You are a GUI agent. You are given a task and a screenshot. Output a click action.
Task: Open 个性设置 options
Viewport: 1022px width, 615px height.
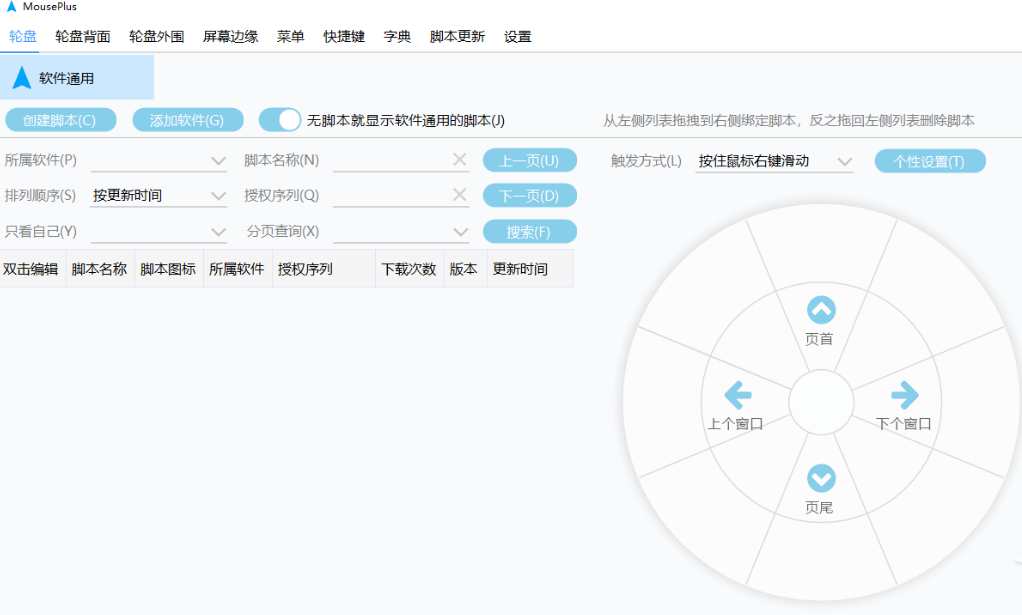(929, 160)
